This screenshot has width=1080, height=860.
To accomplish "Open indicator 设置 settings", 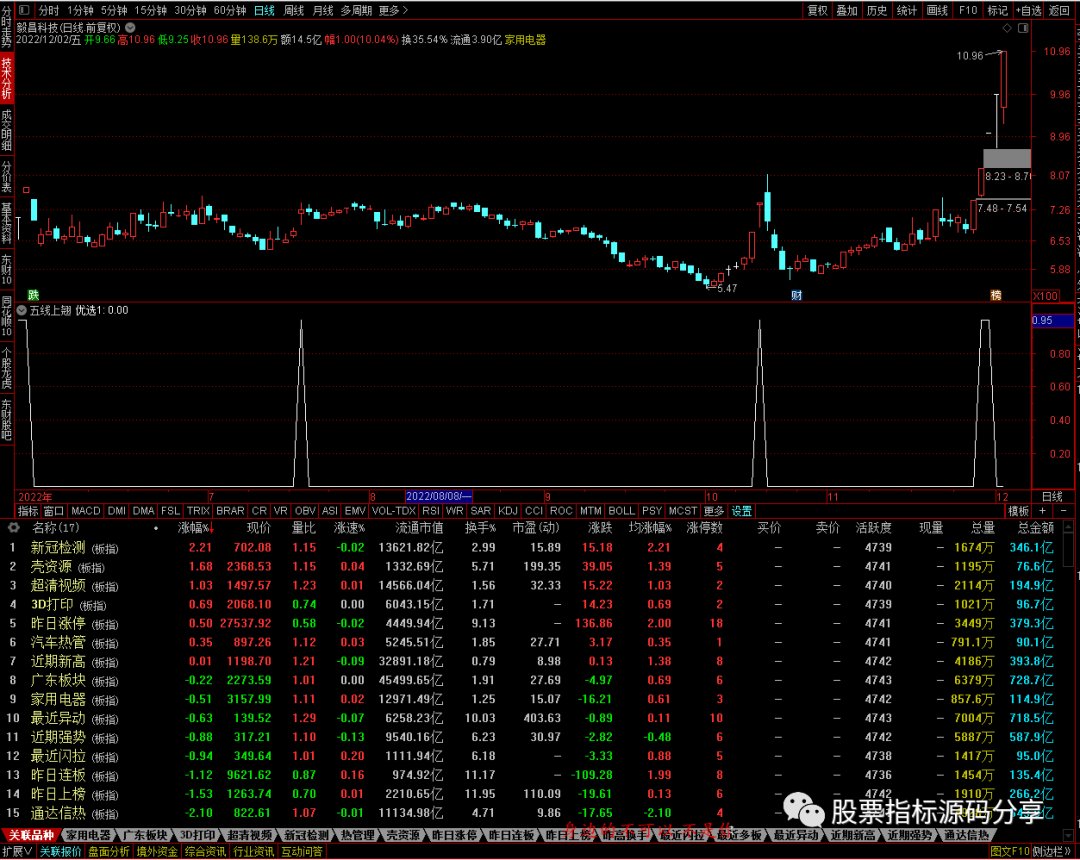I will pyautogui.click(x=741, y=511).
